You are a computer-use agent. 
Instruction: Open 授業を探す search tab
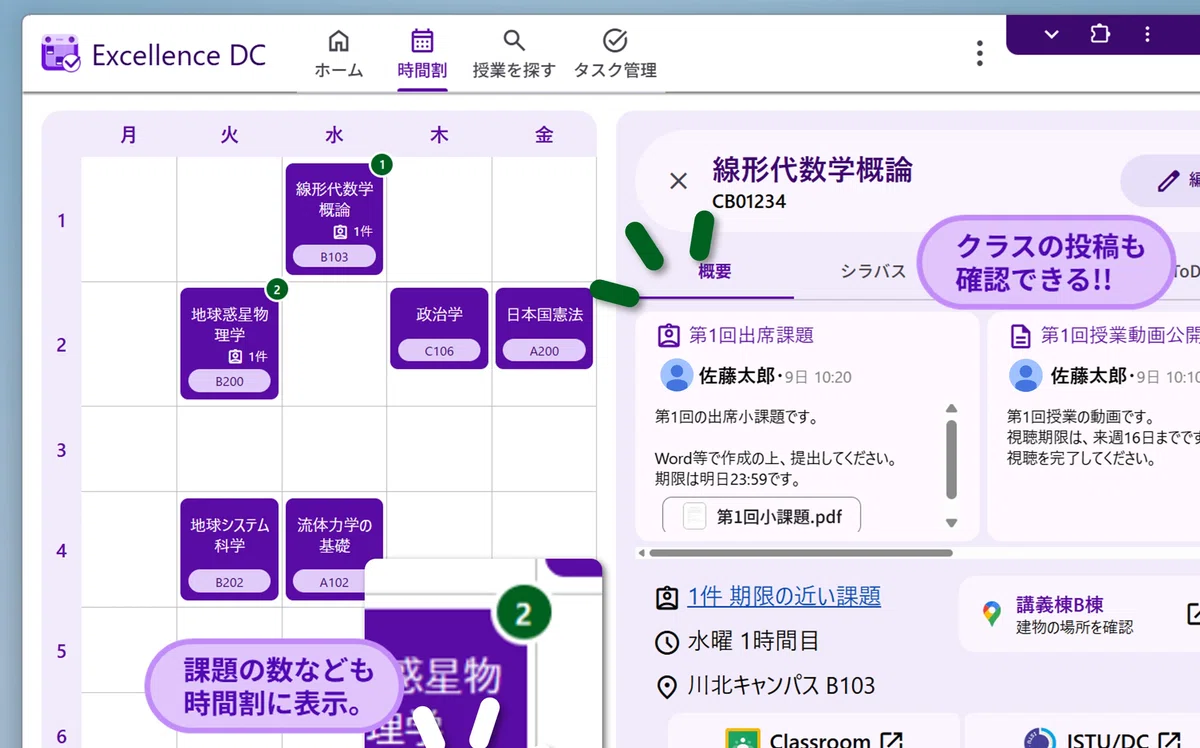click(x=514, y=54)
